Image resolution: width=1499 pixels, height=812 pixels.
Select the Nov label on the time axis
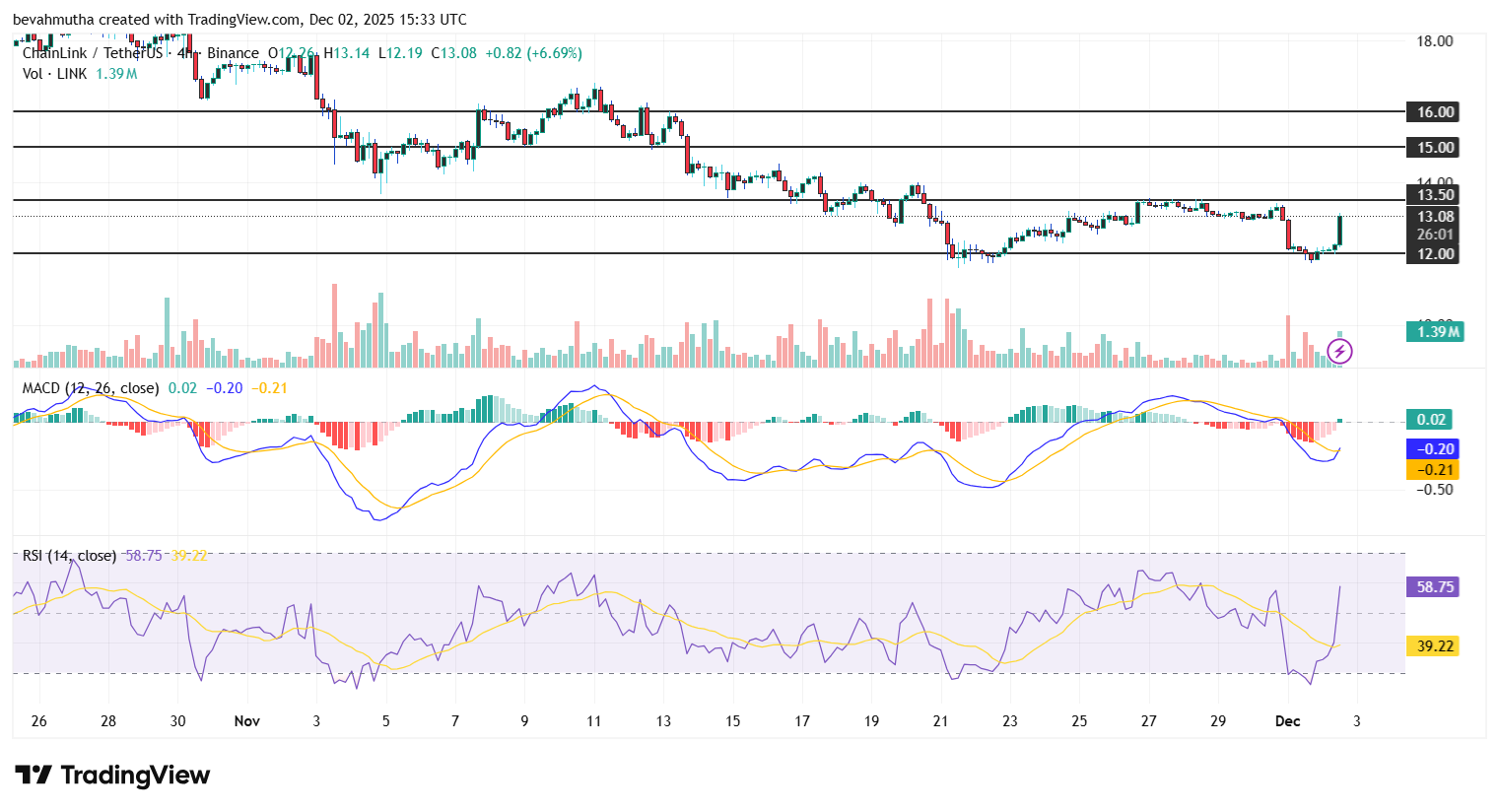pos(246,721)
